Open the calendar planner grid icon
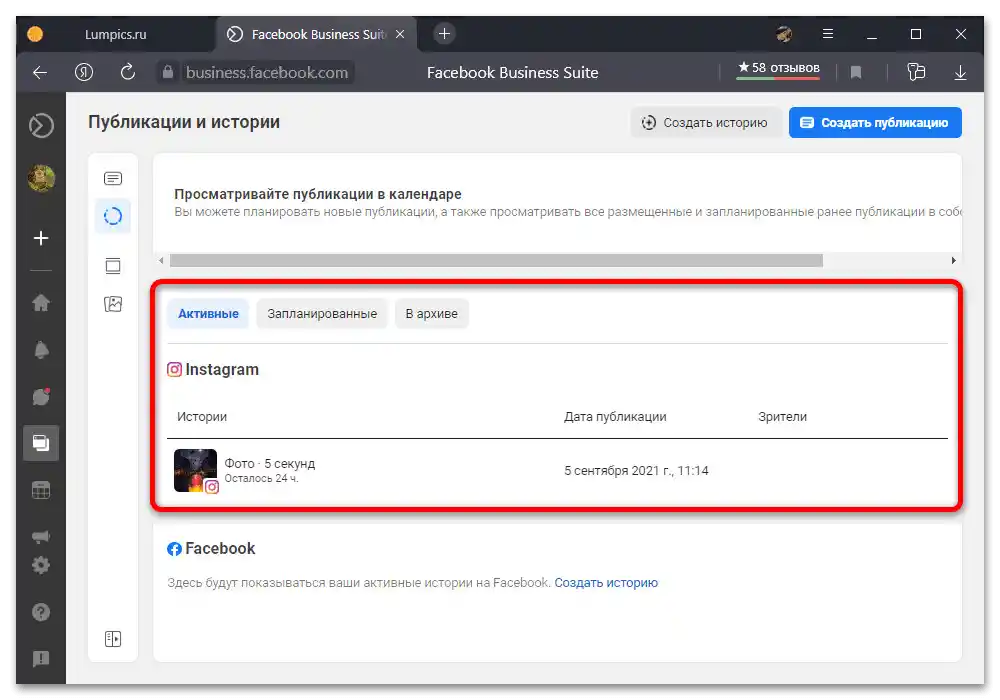Image resolution: width=1000 pixels, height=700 pixels. click(41, 490)
